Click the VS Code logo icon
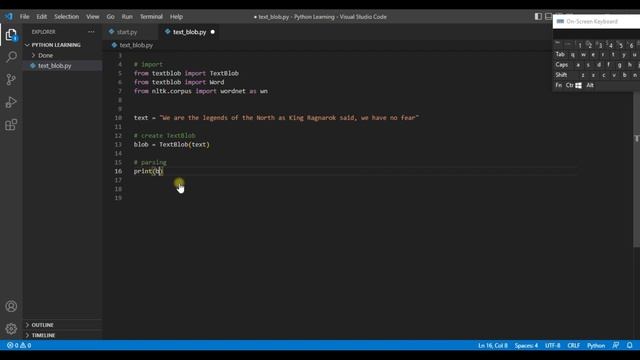 pyautogui.click(x=9, y=17)
